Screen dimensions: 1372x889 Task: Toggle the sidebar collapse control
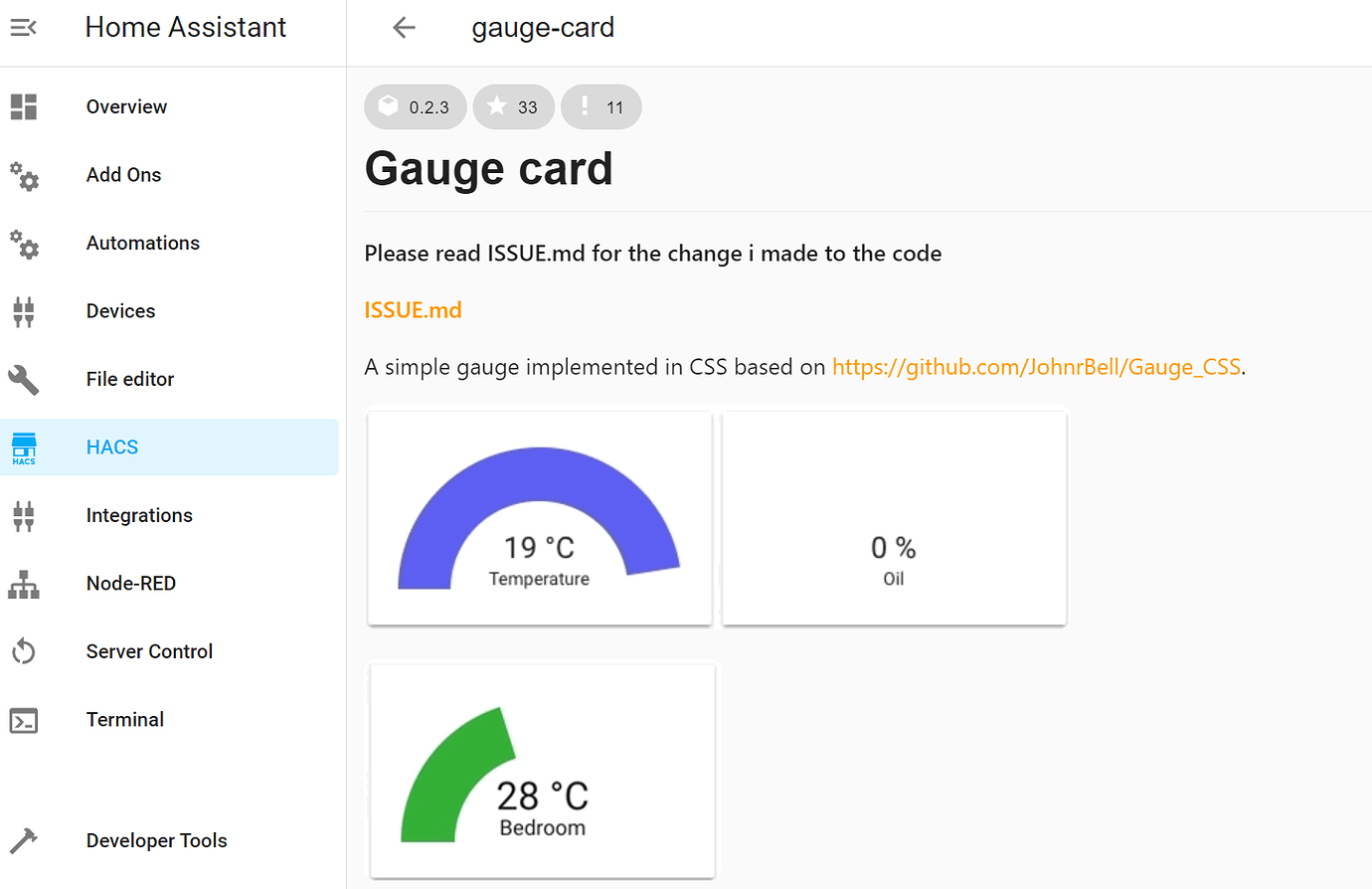click(x=22, y=27)
